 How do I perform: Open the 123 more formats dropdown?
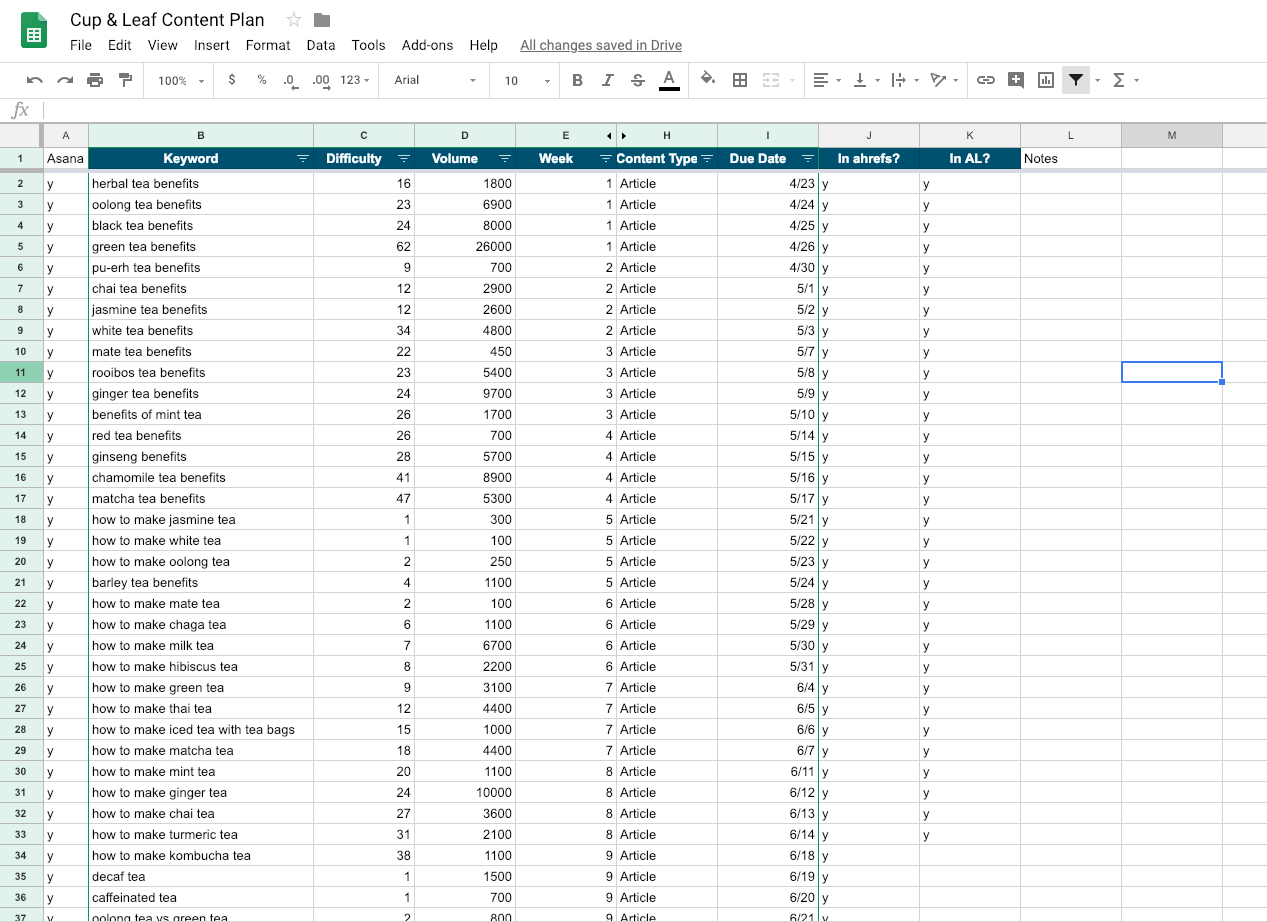(355, 80)
